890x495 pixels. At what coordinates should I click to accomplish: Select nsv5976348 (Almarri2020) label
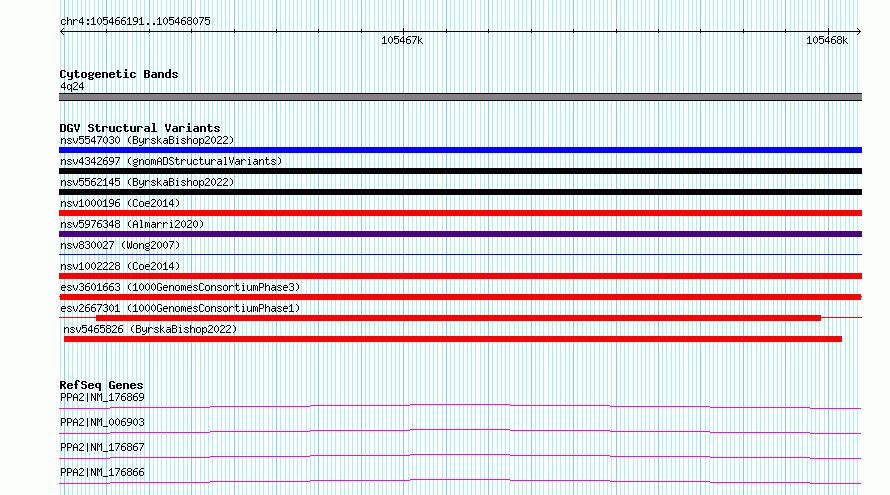point(132,224)
